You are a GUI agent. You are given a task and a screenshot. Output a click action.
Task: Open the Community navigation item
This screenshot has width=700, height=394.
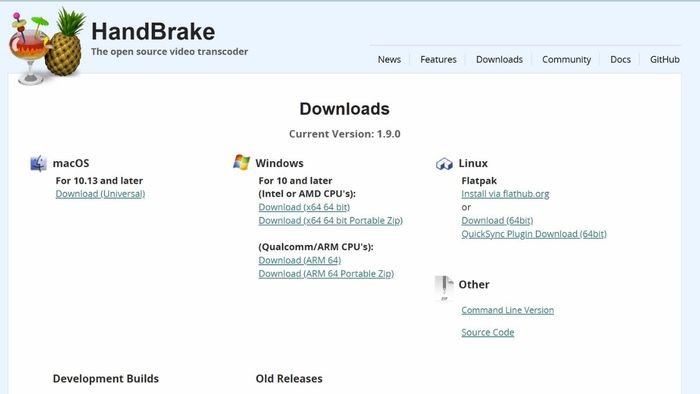(567, 59)
